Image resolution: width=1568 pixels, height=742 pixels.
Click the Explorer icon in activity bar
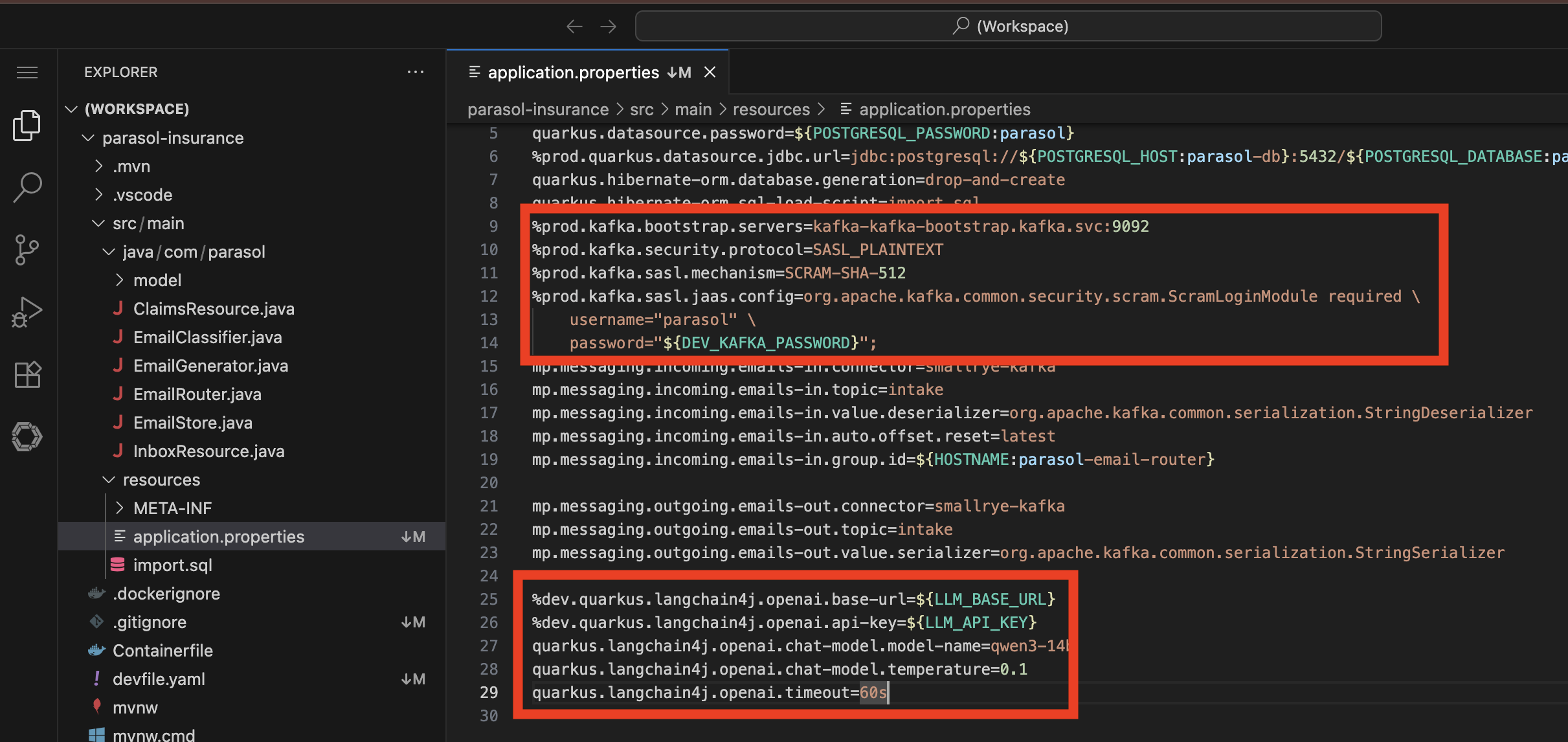point(27,125)
